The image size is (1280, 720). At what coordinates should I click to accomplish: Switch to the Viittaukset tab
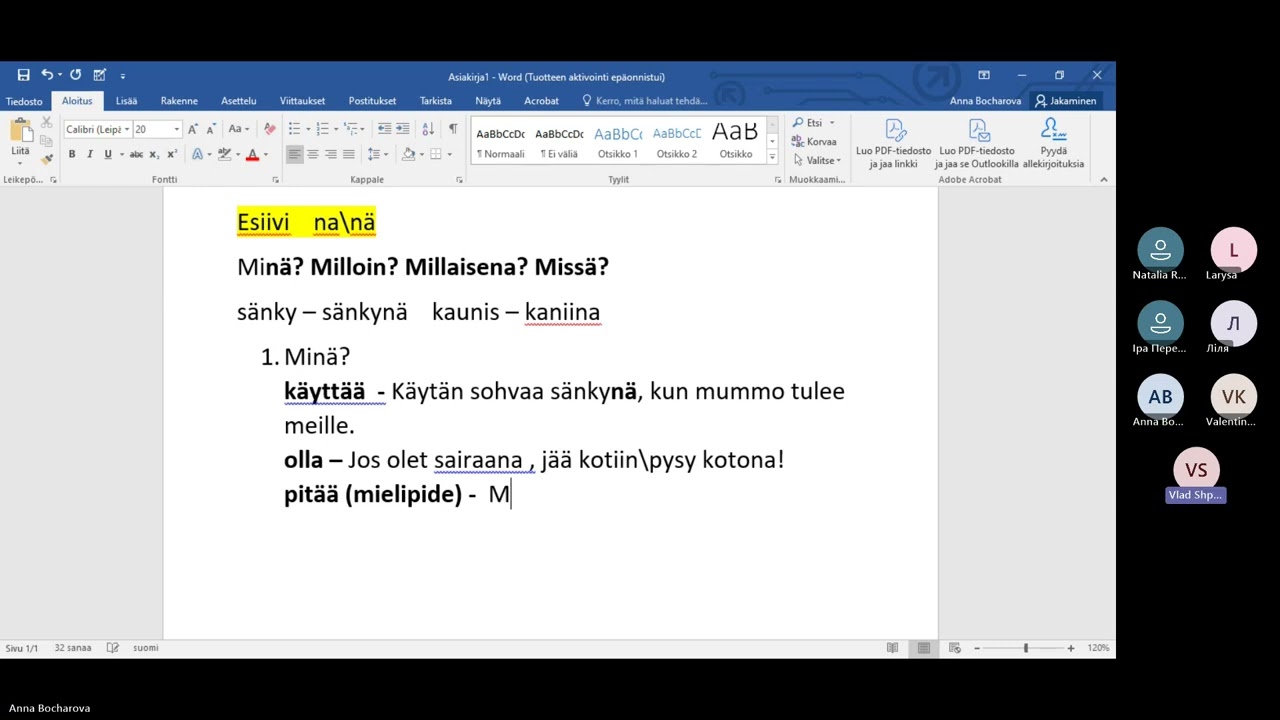(x=302, y=101)
